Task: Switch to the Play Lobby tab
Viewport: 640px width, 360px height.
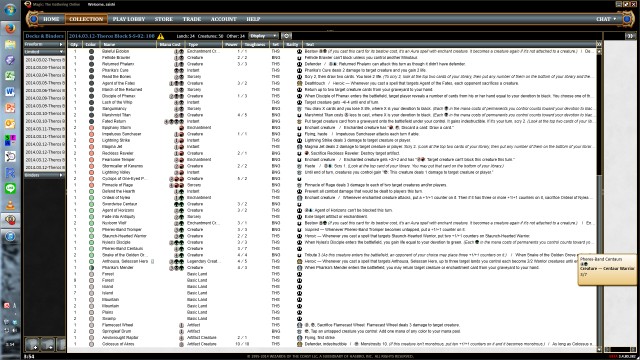Action: click(x=129, y=19)
